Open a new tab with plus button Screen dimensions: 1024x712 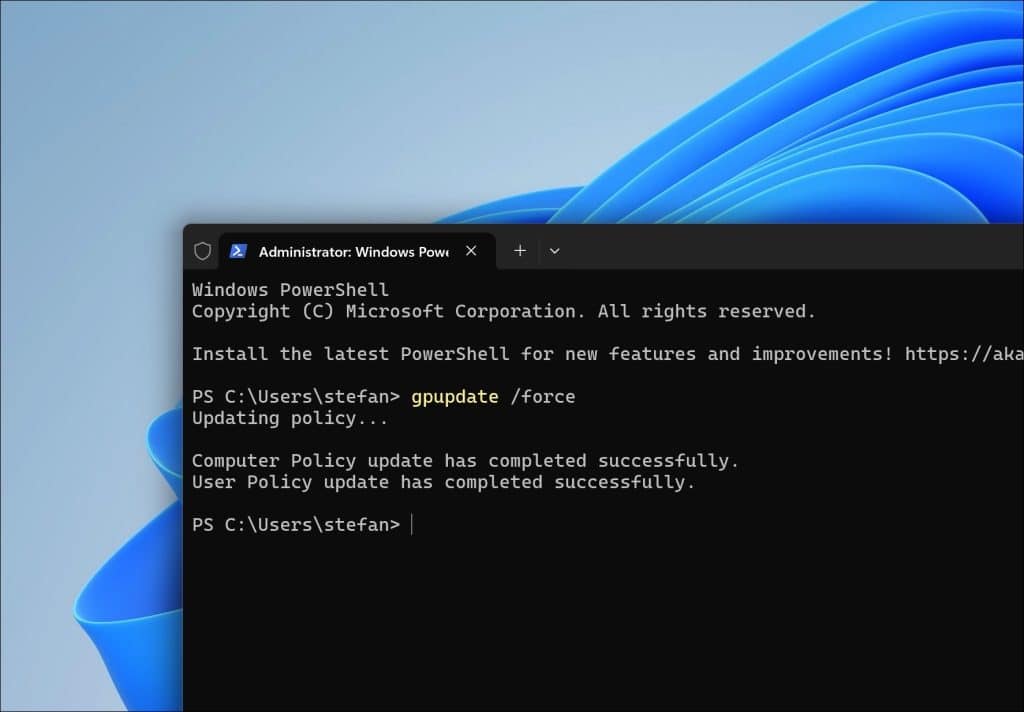click(520, 251)
